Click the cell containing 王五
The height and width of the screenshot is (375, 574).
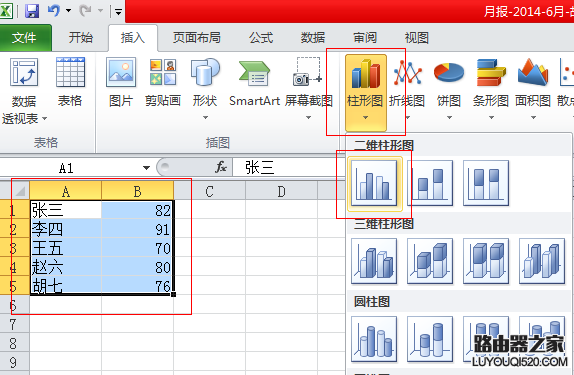click(x=66, y=248)
